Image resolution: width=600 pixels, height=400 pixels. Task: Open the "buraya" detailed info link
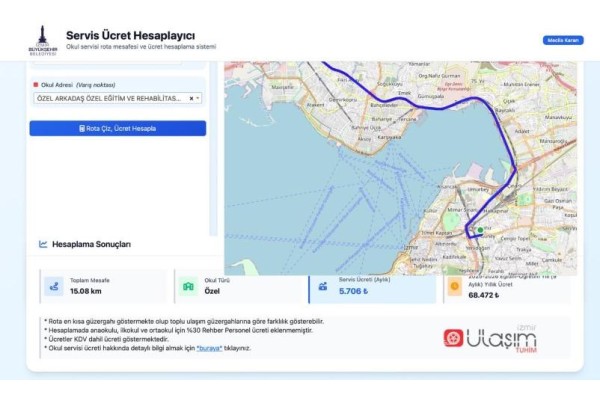209,348
